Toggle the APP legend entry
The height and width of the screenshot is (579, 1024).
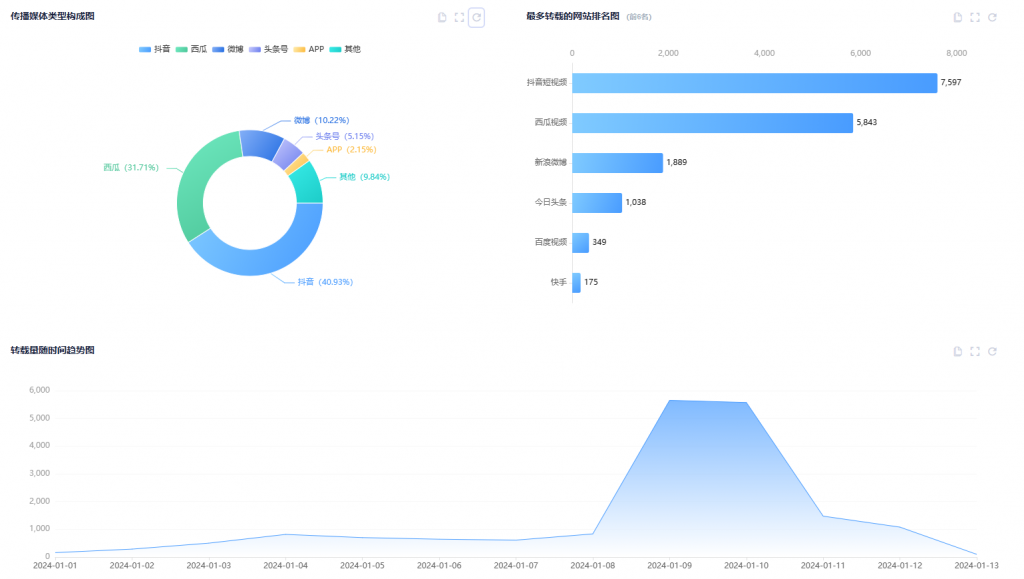click(308, 49)
